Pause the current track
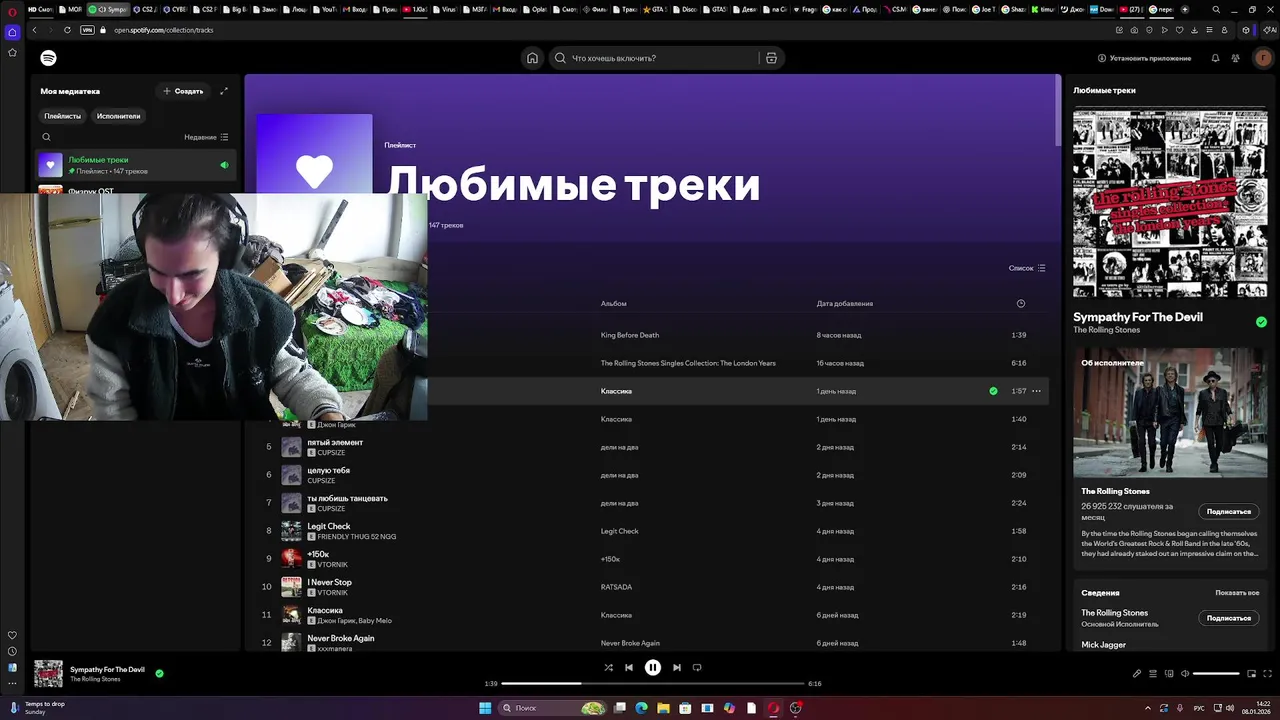 pos(652,667)
